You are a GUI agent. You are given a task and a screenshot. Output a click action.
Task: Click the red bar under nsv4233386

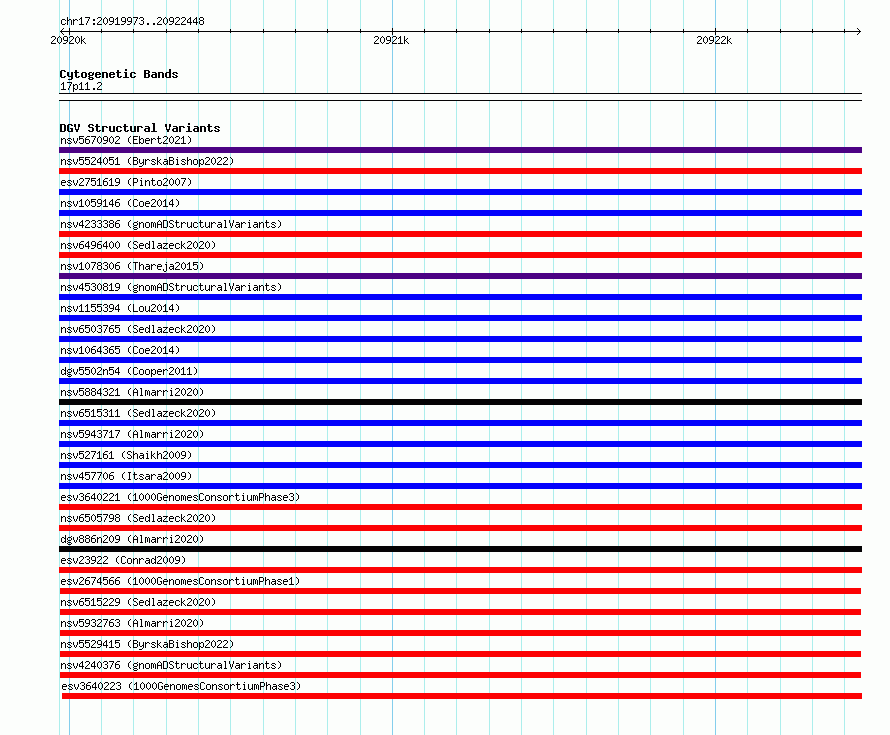point(460,234)
